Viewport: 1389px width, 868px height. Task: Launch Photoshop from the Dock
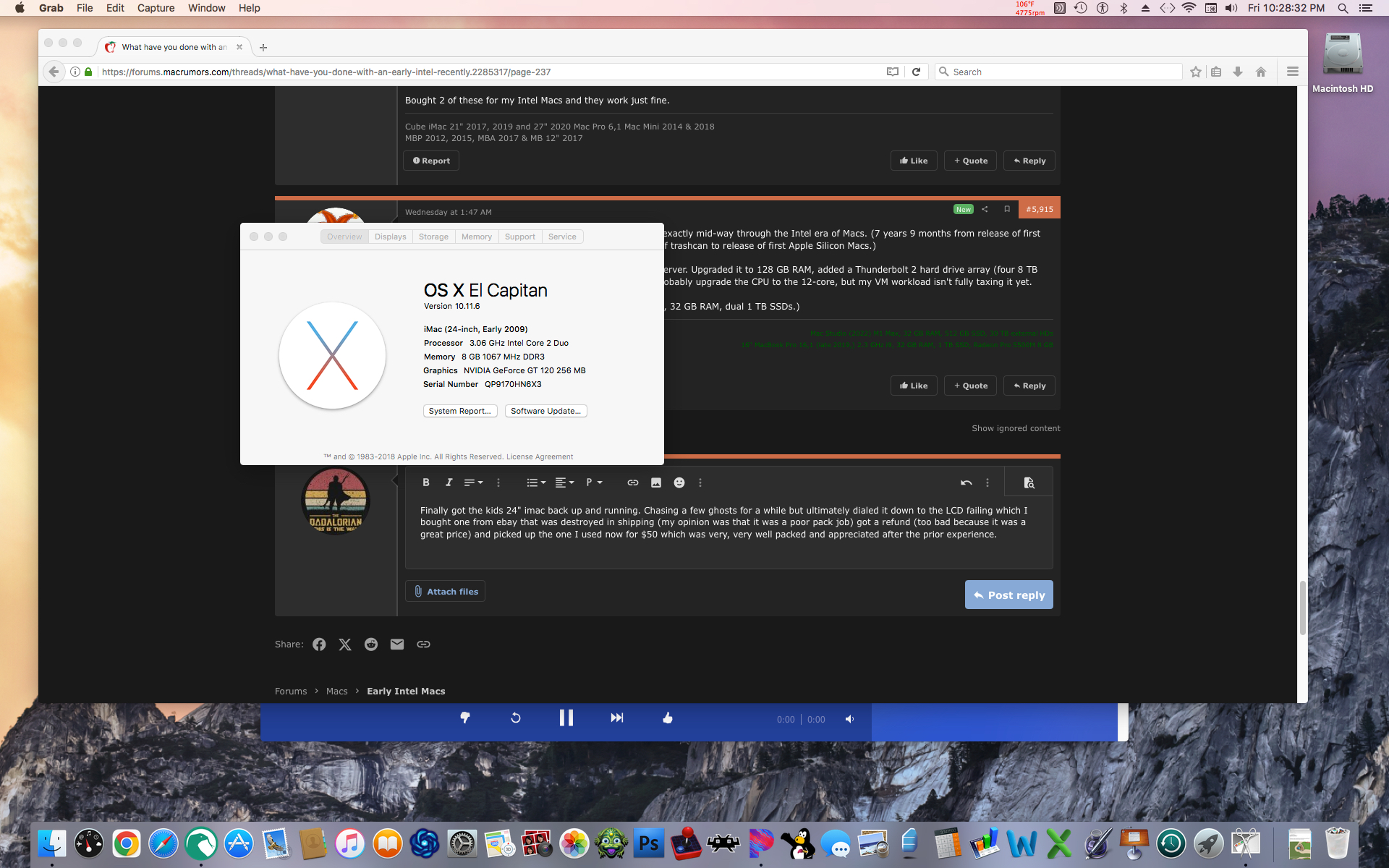click(649, 843)
